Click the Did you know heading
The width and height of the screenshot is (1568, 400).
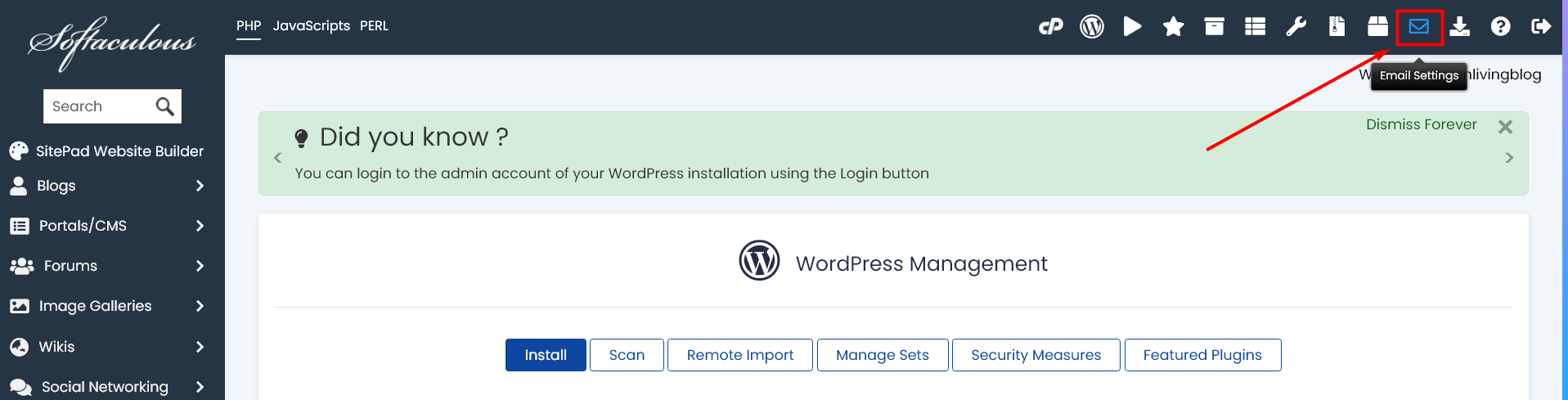[414, 137]
